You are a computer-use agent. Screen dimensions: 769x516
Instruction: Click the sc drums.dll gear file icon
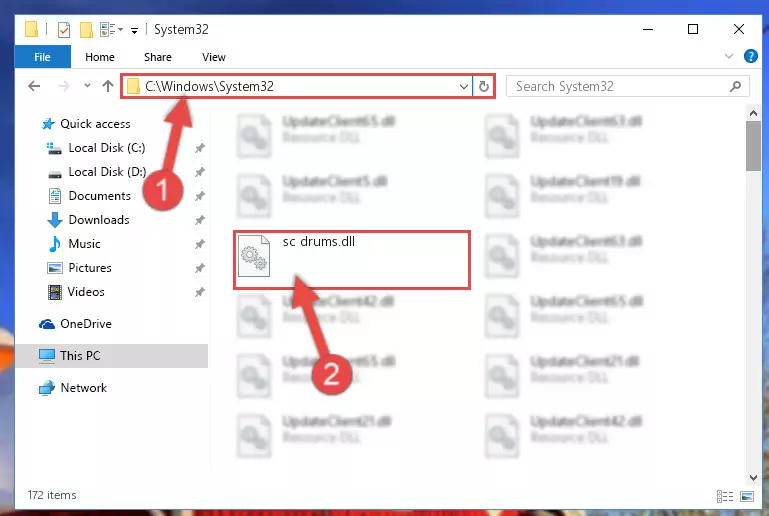254,256
